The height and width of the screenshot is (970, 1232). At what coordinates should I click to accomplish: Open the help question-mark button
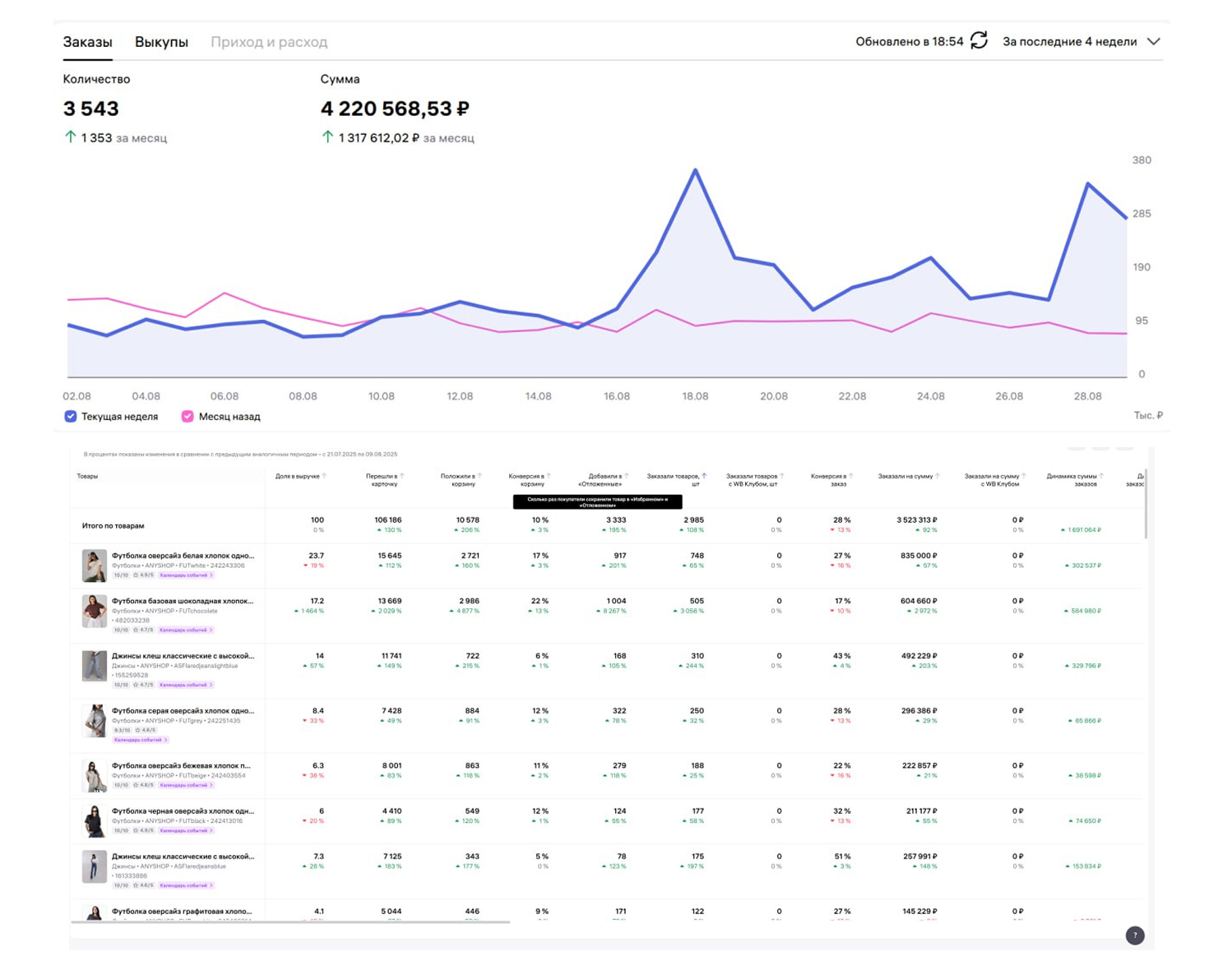pyautogui.click(x=1134, y=935)
